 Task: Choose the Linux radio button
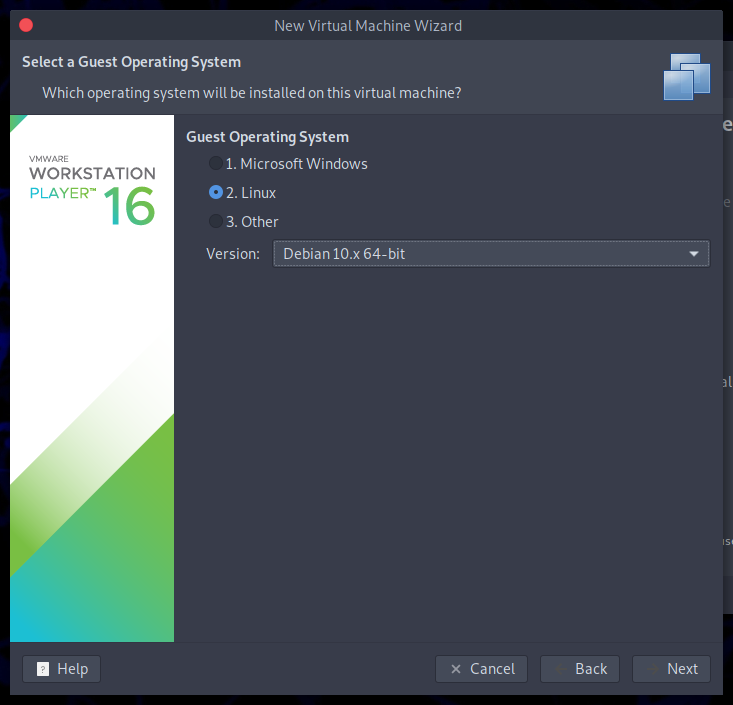pos(216,193)
